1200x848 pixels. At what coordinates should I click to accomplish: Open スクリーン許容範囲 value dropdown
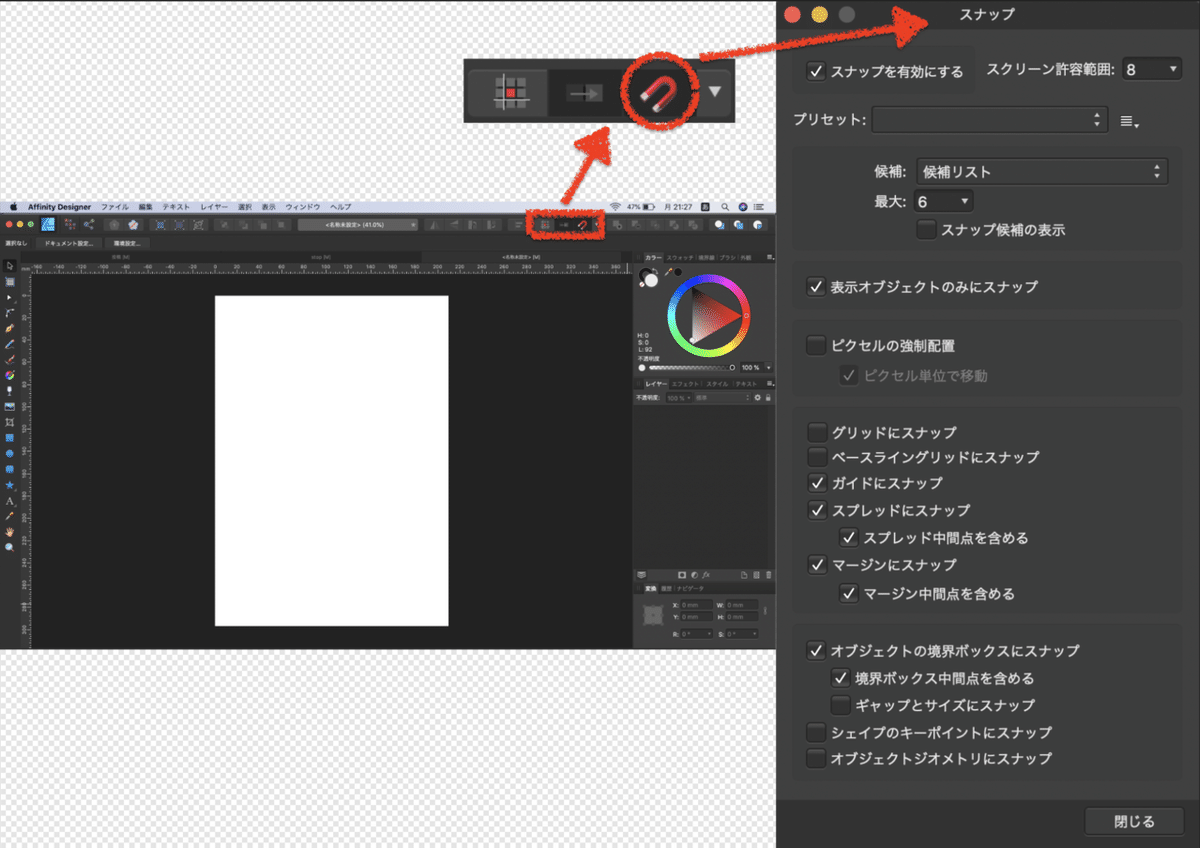pos(1152,69)
